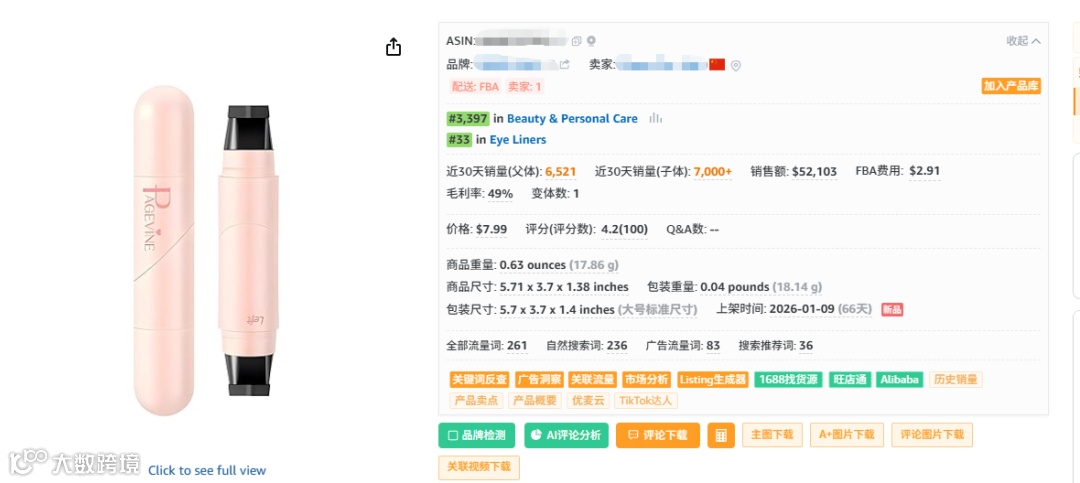Open the calculator icon button
Screen dimensions: 1080x483
[x=721, y=435]
